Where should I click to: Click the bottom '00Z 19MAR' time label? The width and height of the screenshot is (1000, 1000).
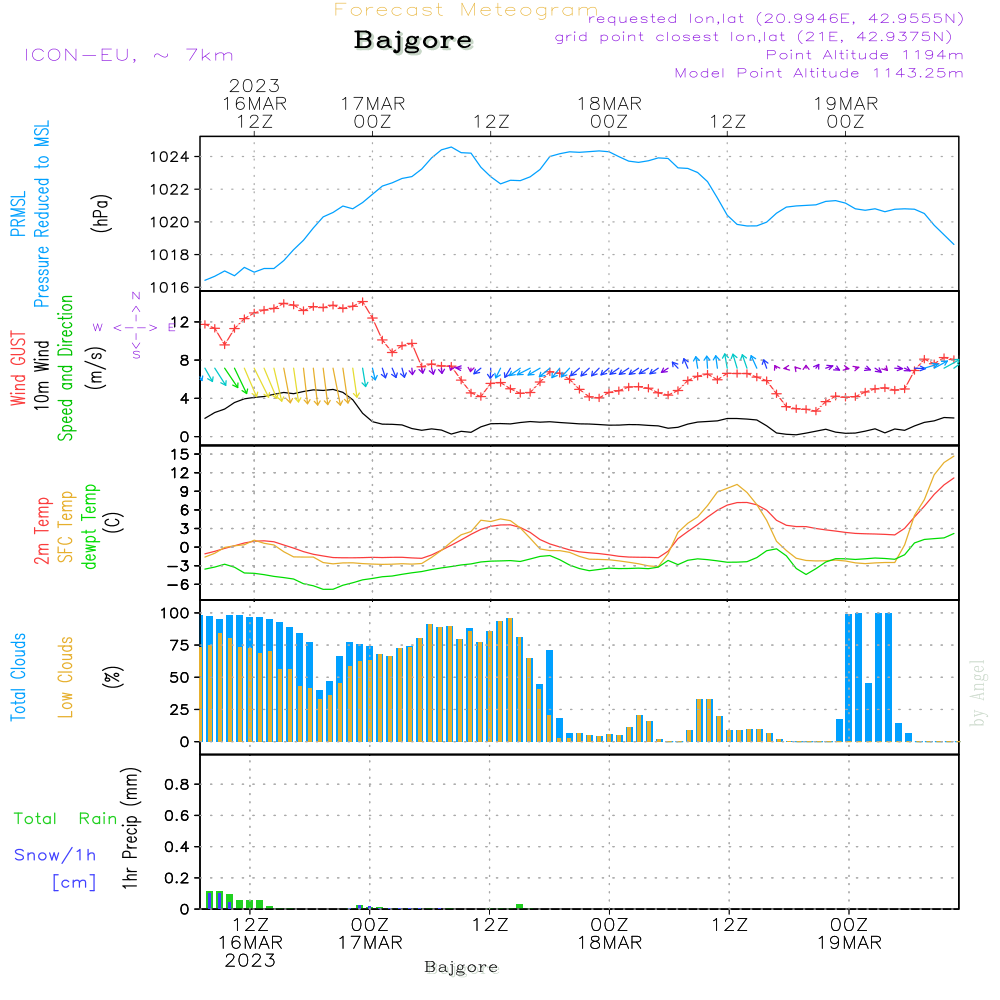tap(849, 934)
